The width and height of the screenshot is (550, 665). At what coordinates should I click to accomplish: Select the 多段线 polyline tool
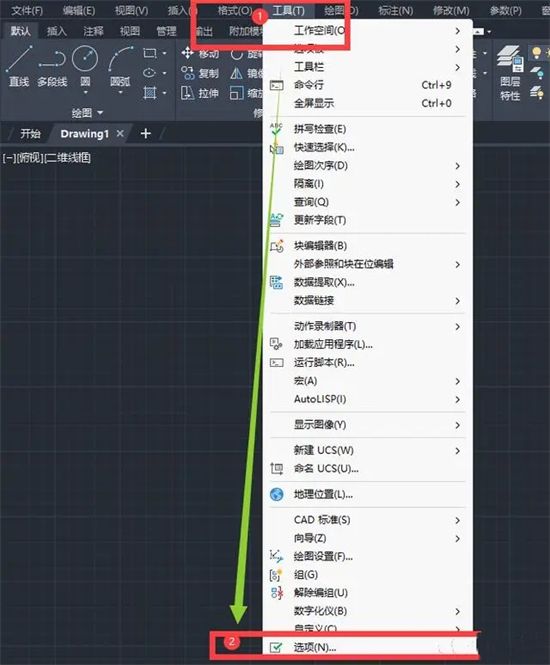(52, 66)
